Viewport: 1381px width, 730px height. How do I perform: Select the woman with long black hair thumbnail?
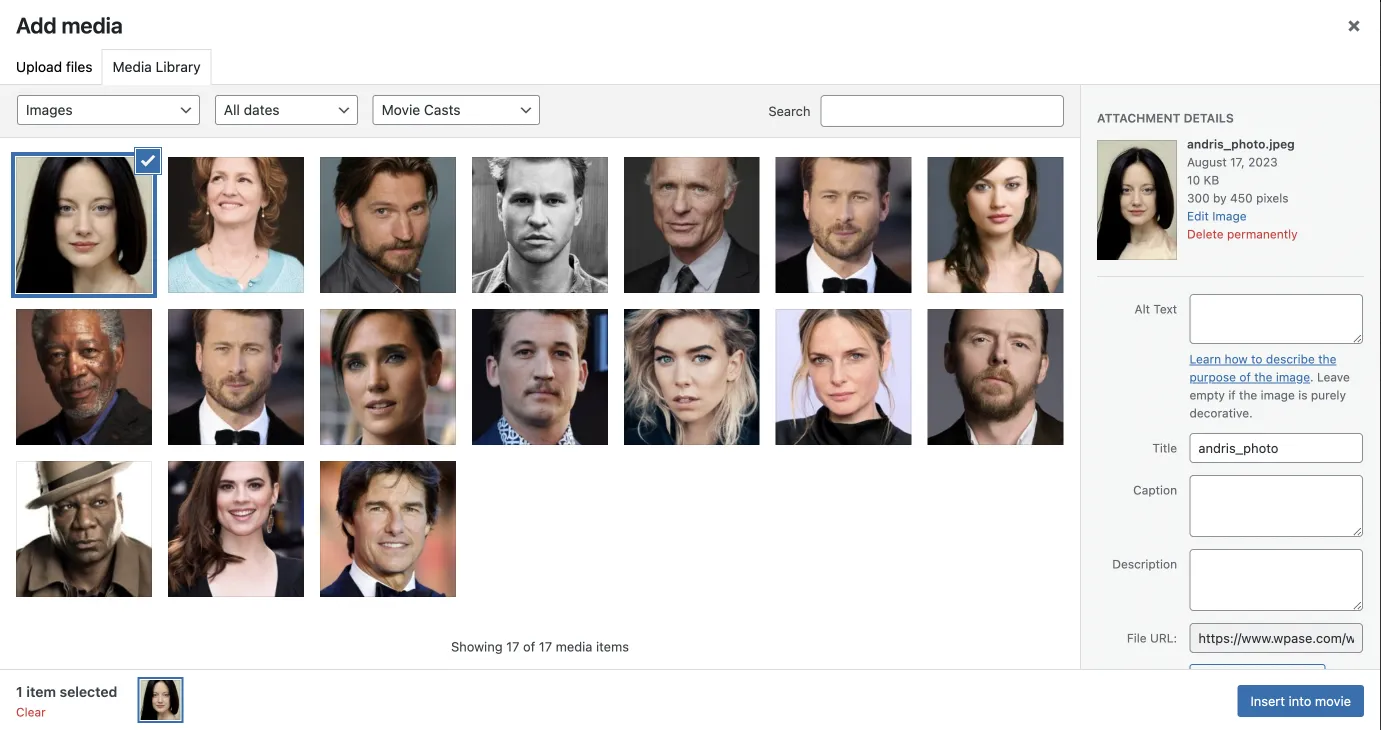point(84,225)
